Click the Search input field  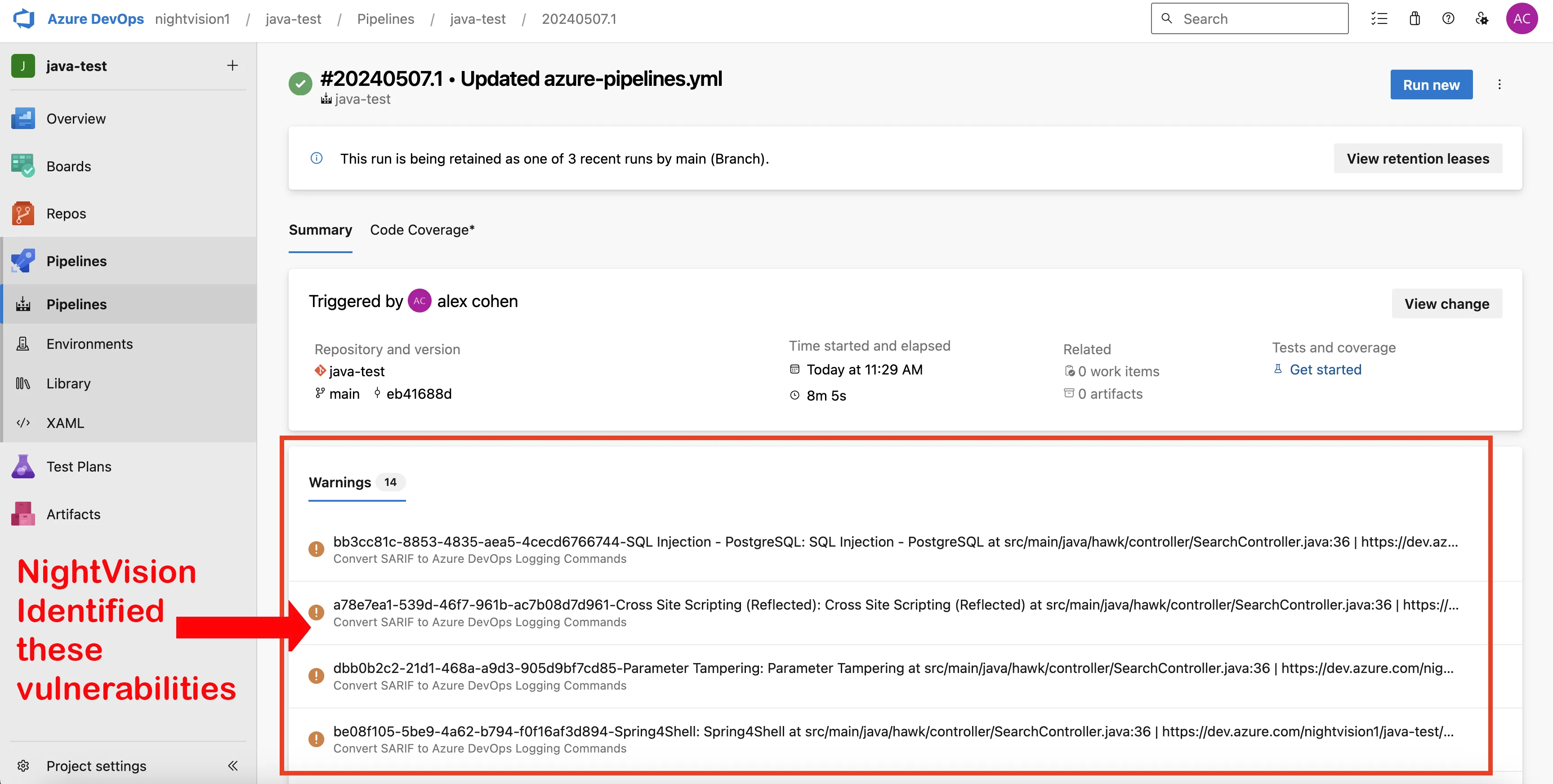(1249, 19)
